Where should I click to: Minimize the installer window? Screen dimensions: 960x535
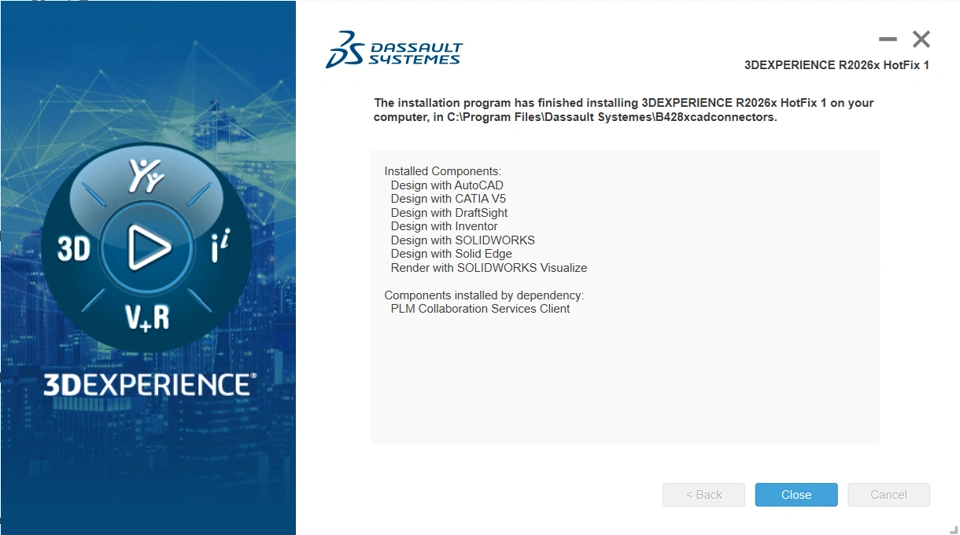point(888,39)
